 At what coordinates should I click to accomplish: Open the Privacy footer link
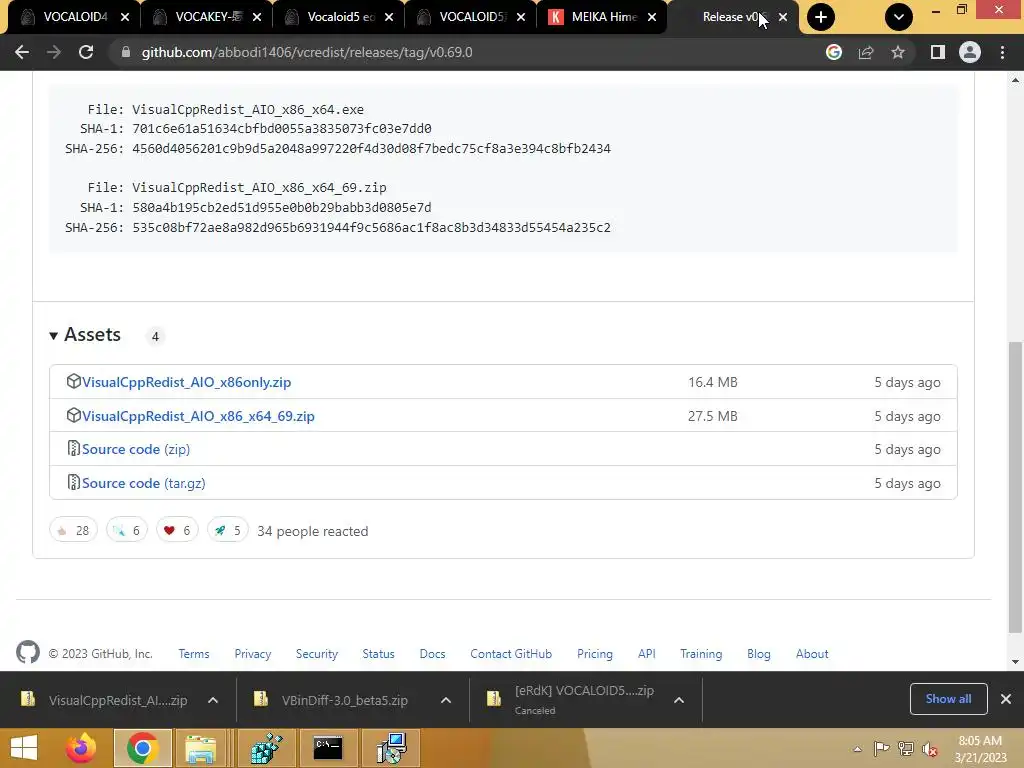coord(253,654)
